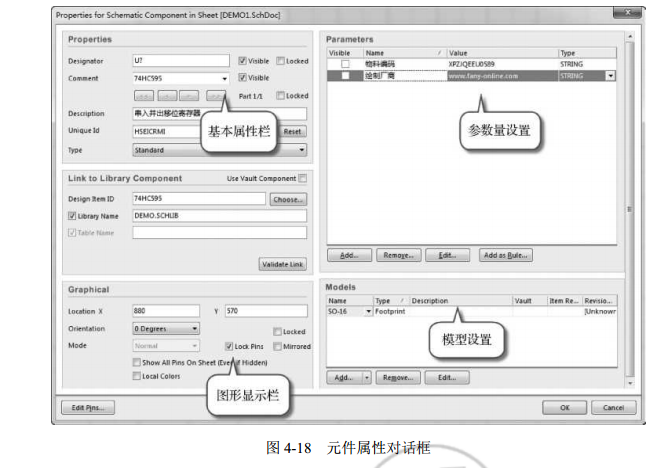Go to previous part button
Image resolution: width=660 pixels, height=468 pixels.
167,96
